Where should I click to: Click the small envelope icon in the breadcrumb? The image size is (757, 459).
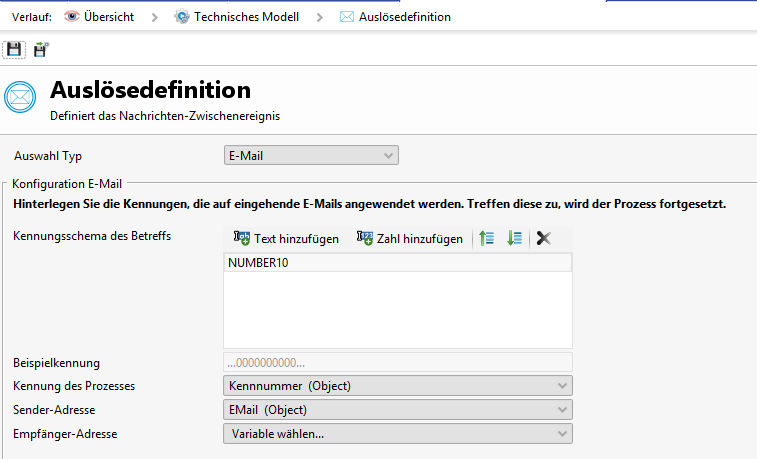tap(346, 17)
